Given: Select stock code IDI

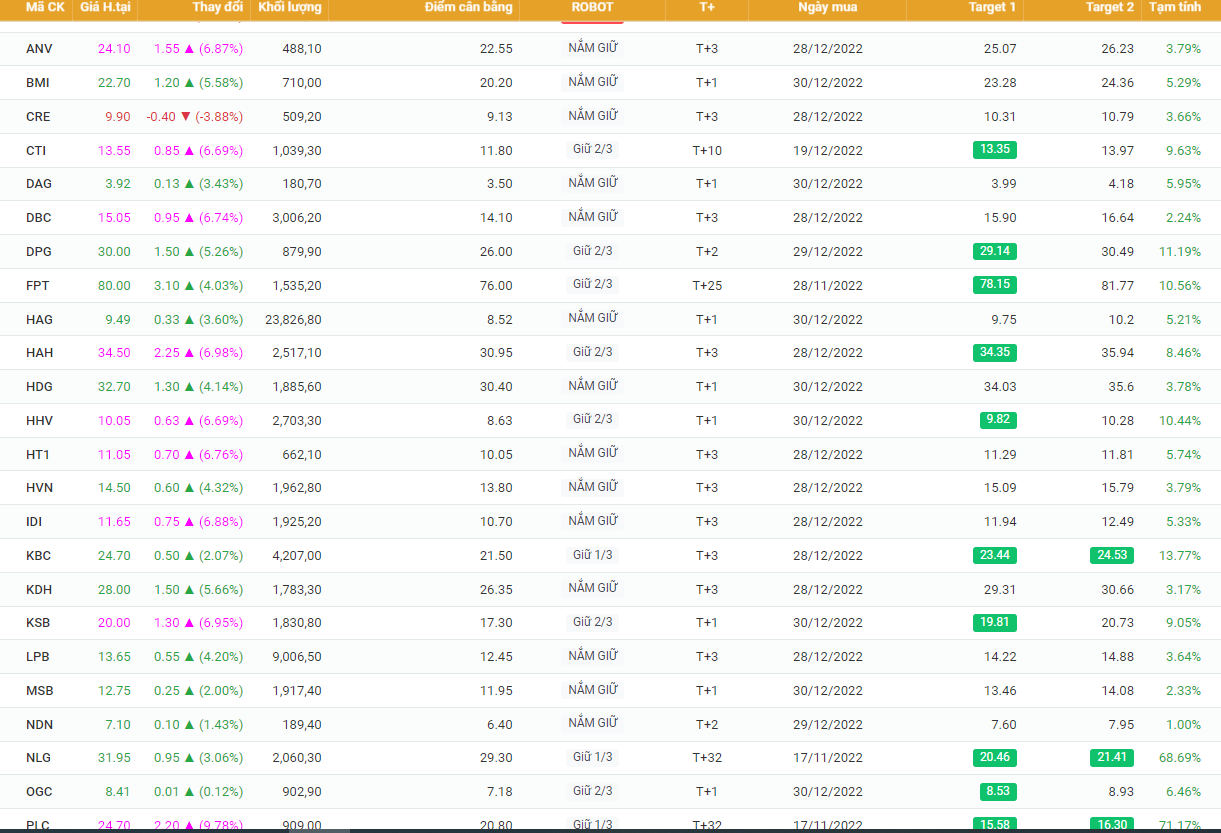Looking at the screenshot, I should (34, 522).
